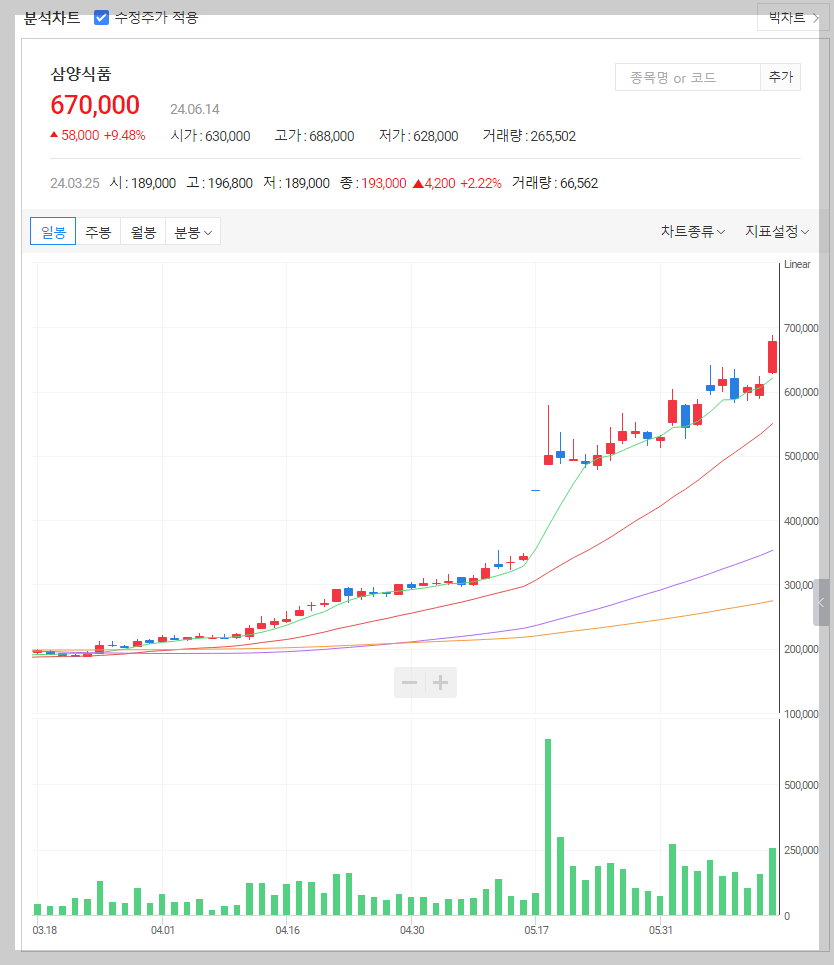Zoom in chart with plus button
834x965 pixels.
point(441,683)
